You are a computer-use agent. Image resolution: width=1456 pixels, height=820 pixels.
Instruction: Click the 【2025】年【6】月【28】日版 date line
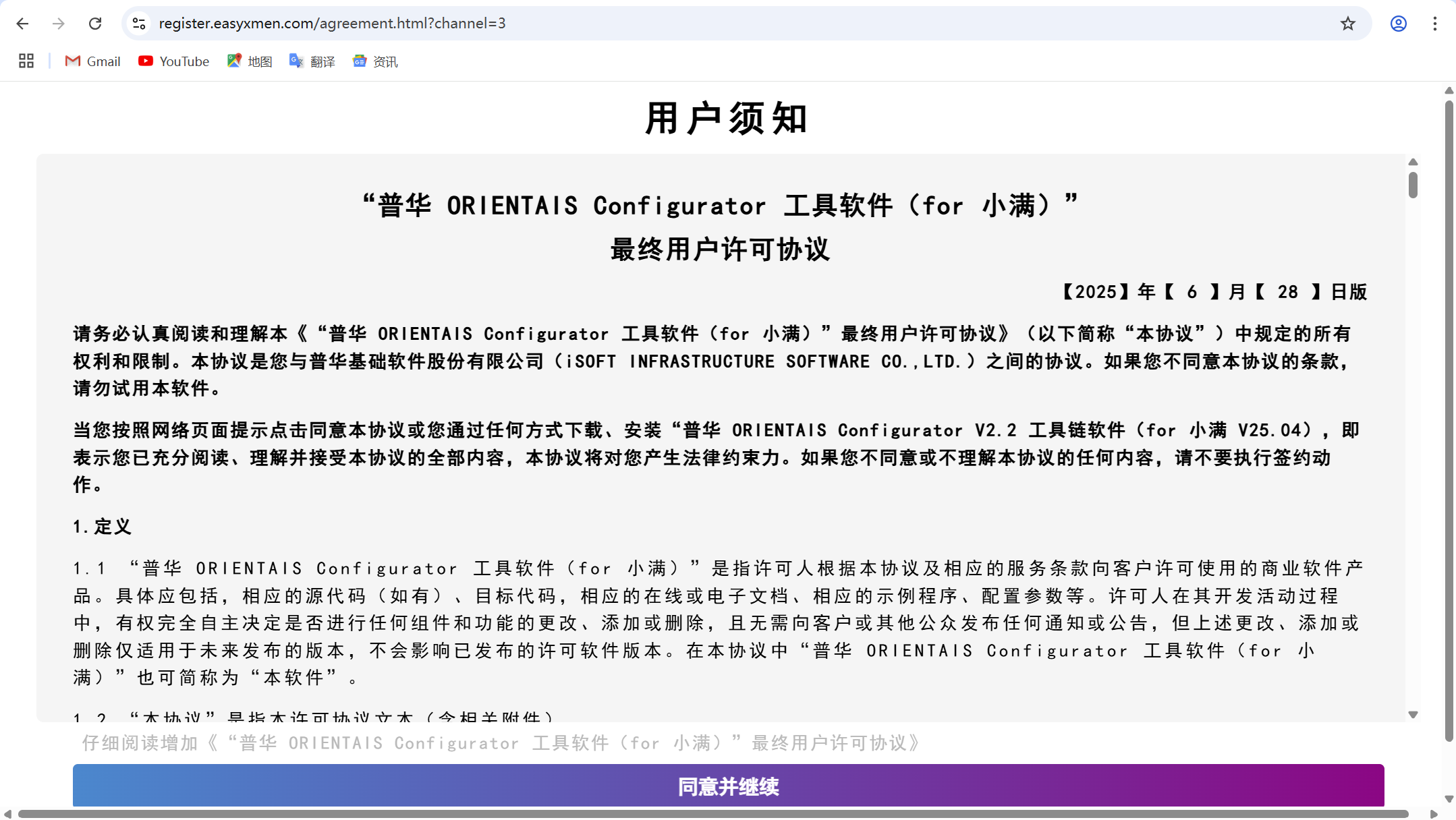(1214, 292)
